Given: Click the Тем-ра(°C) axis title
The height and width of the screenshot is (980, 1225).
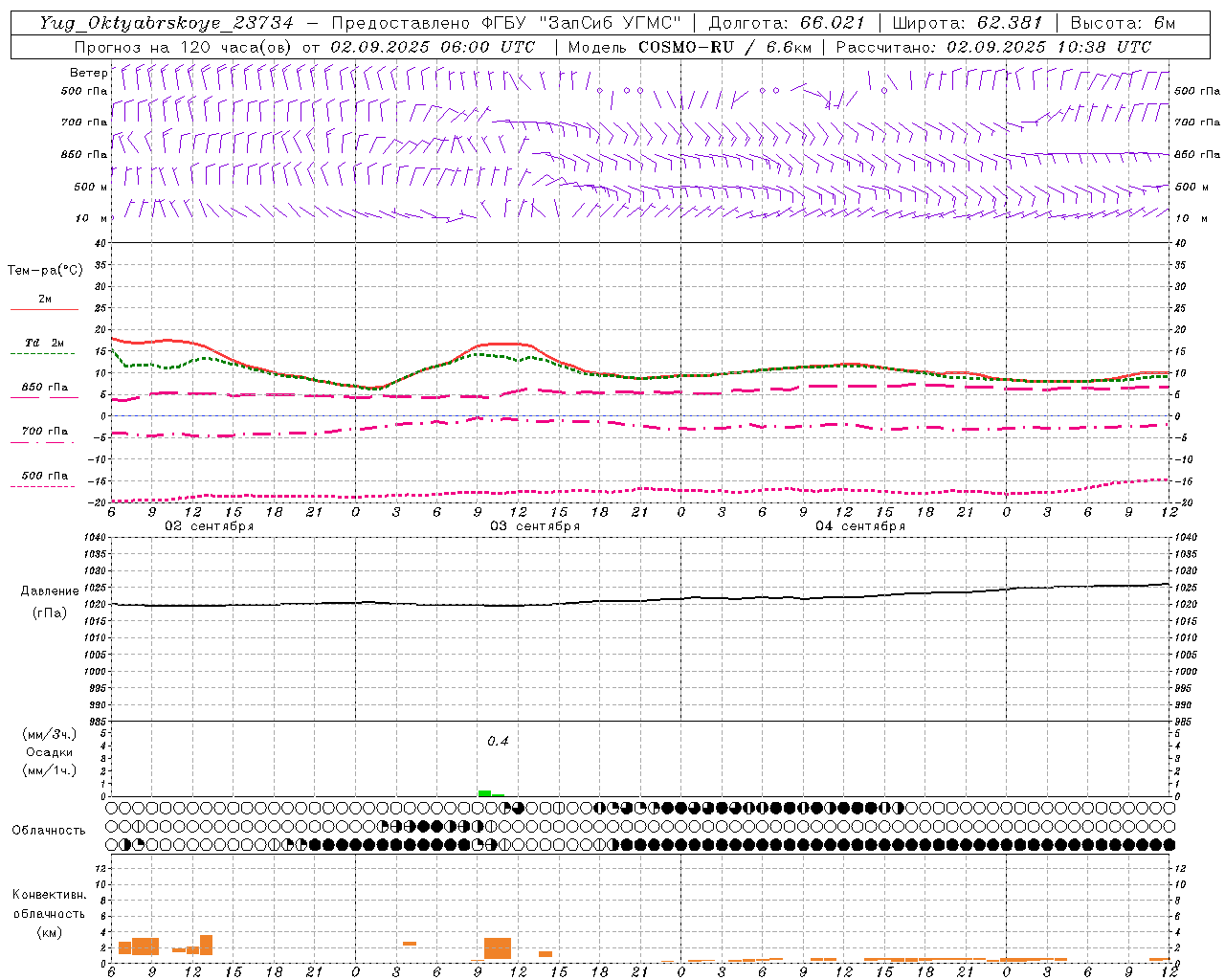Looking at the screenshot, I should [45, 271].
